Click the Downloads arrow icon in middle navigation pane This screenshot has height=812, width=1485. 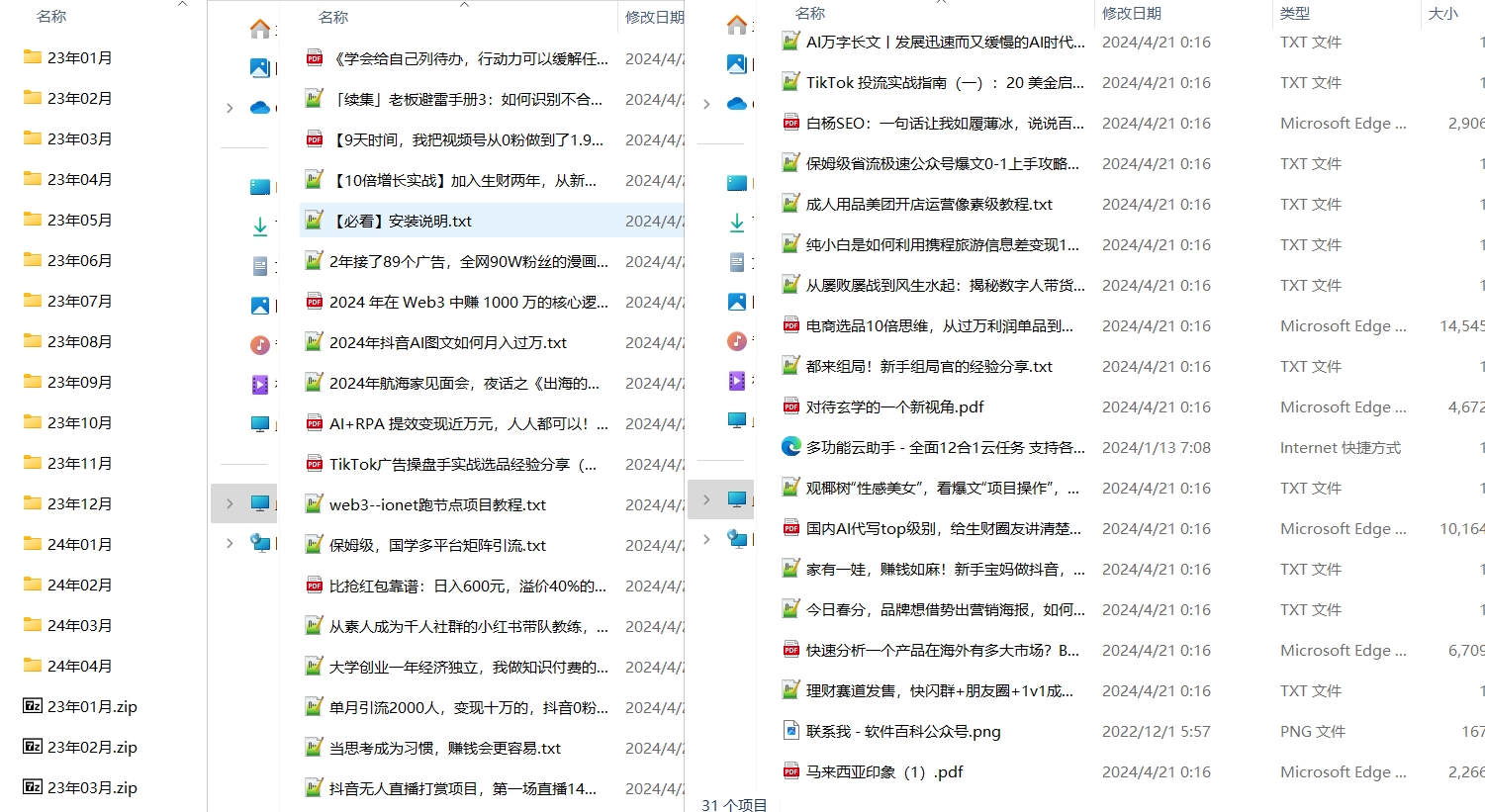(260, 226)
